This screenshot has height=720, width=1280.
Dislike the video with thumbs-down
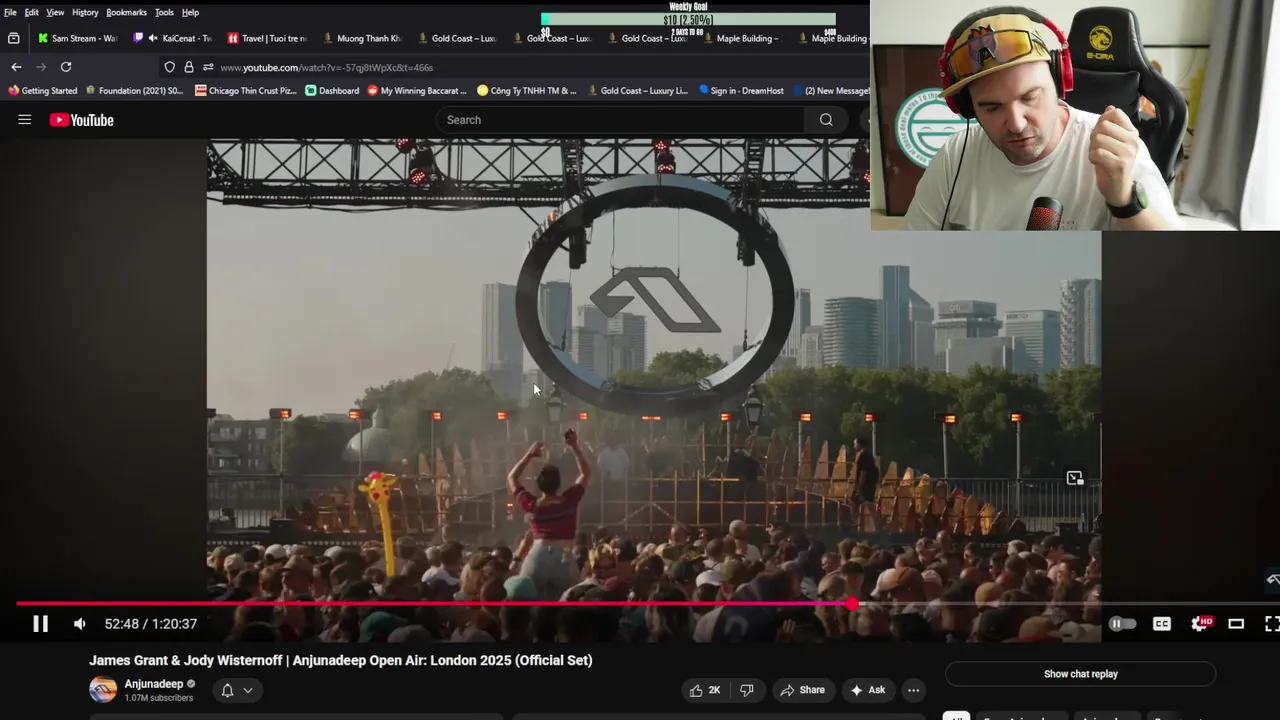pyautogui.click(x=747, y=690)
